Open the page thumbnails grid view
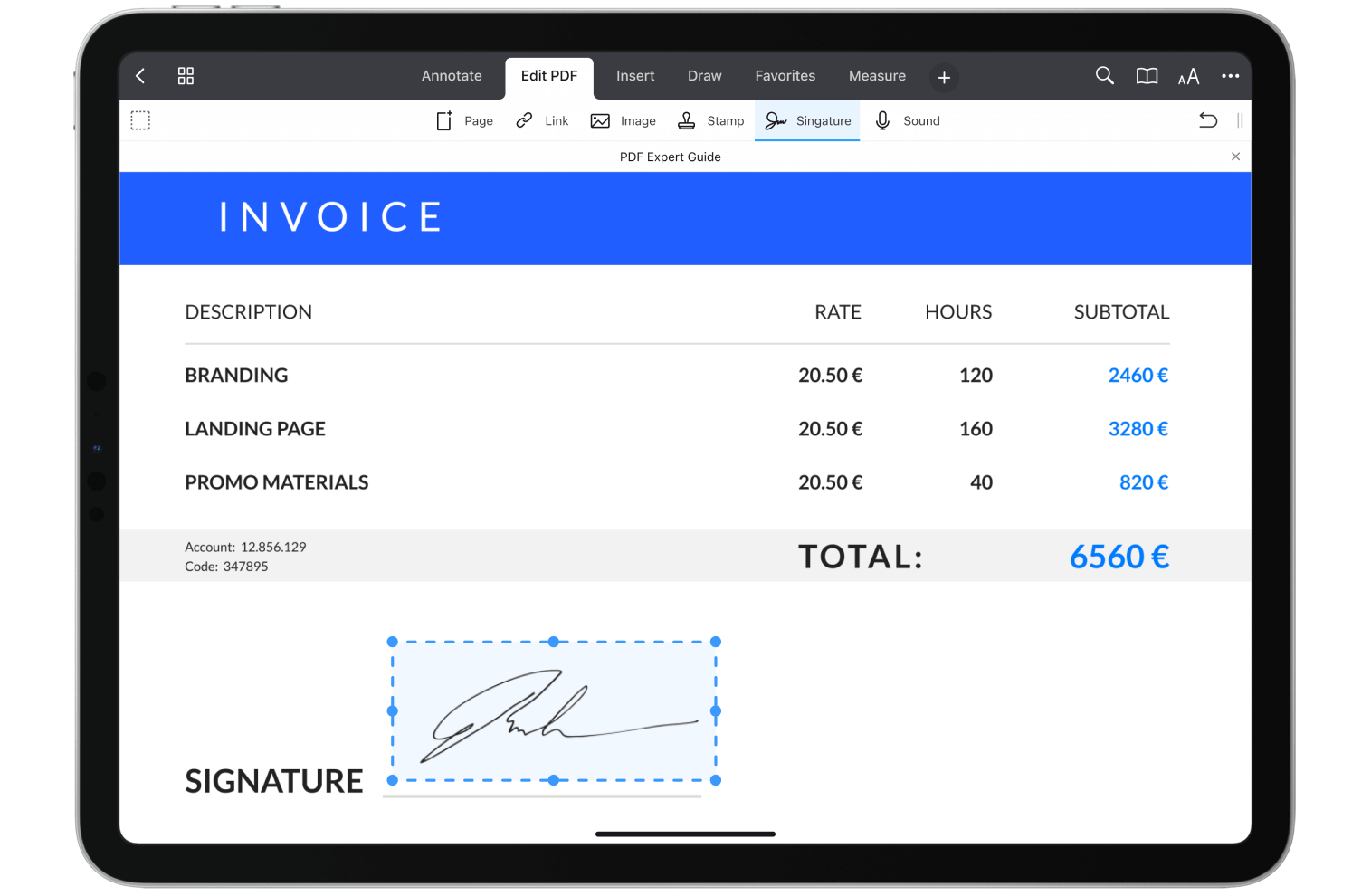Image resolution: width=1371 pixels, height=896 pixels. pyautogui.click(x=186, y=76)
